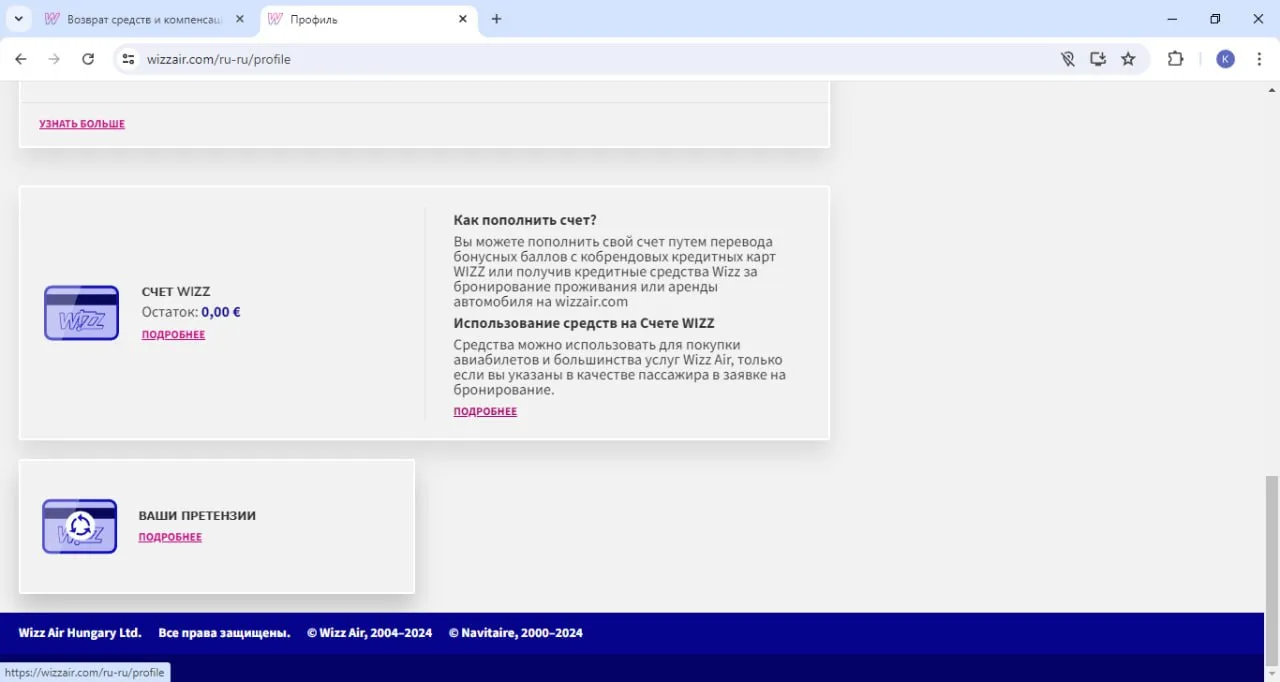Click the Все права защищены. footer text

coord(224,633)
